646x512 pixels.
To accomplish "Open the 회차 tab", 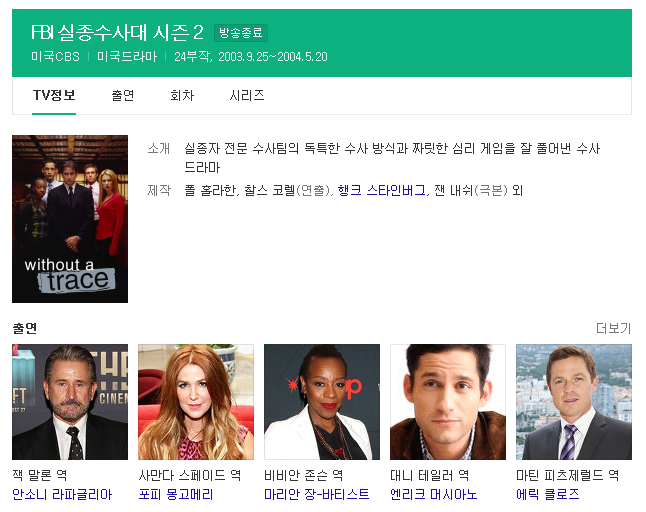I will coord(182,96).
